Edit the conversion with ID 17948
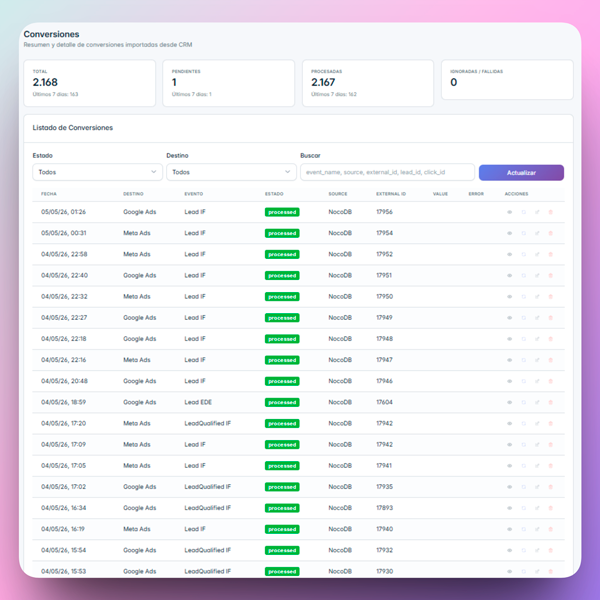Viewport: 600px width, 600px height. tap(537, 339)
